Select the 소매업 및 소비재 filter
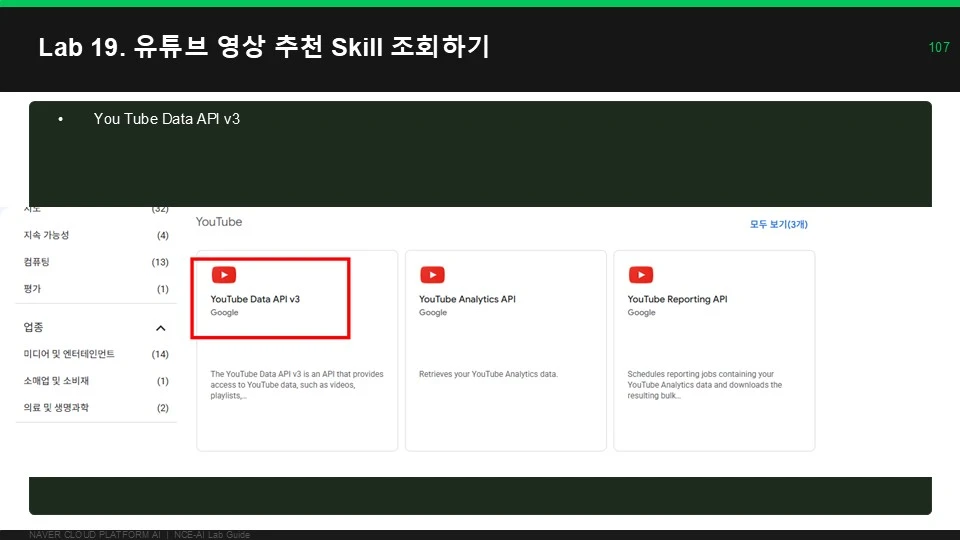 click(56, 381)
